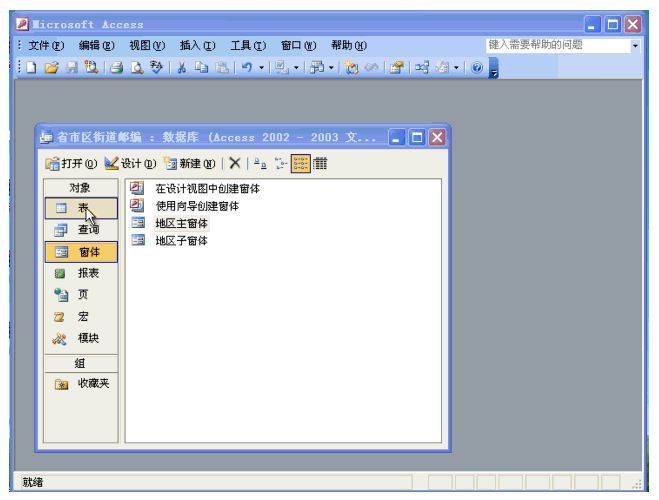Open the 文件 menu
The height and width of the screenshot is (500, 659).
46,45
